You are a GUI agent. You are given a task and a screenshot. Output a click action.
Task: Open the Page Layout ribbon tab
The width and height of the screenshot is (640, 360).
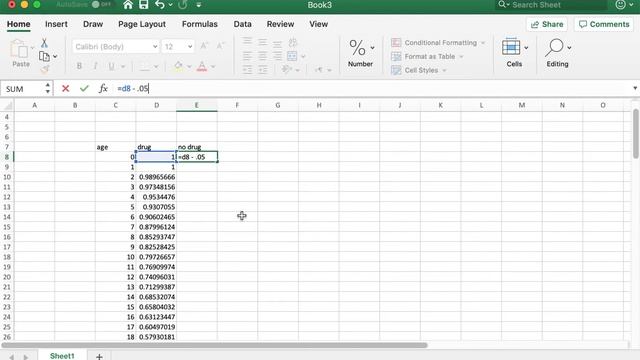pos(142,24)
